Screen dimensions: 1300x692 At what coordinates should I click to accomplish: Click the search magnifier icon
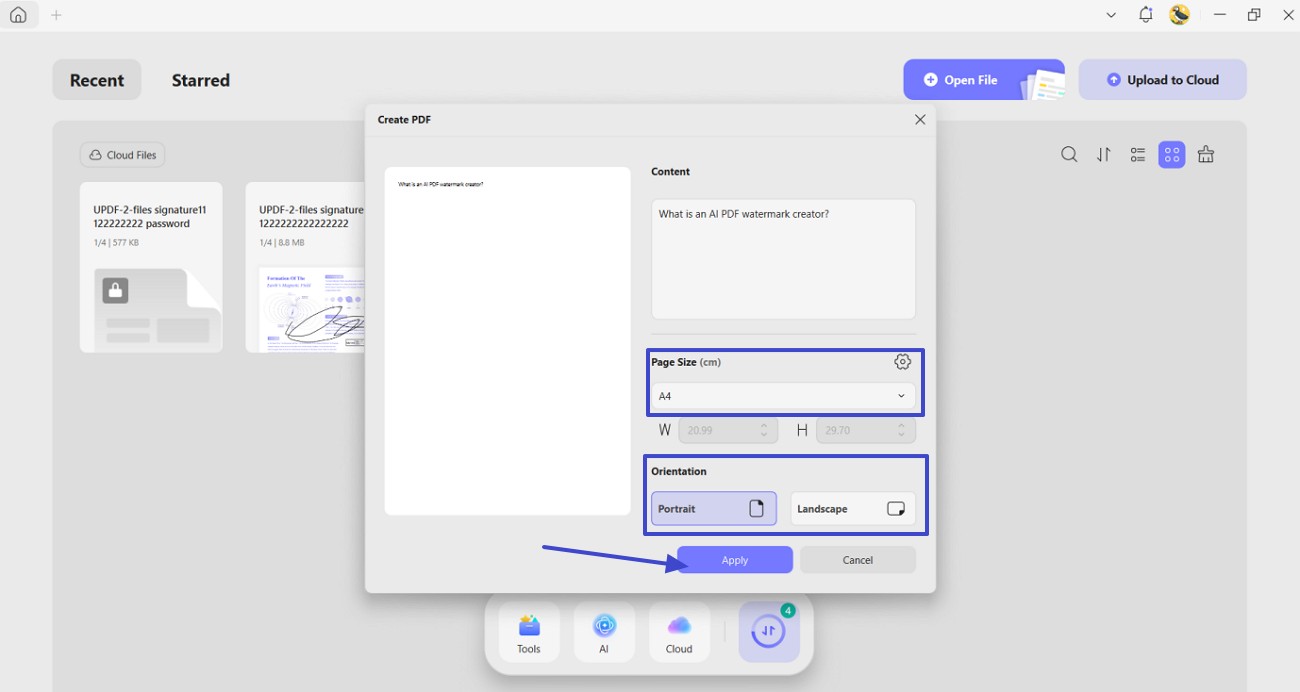click(x=1069, y=155)
